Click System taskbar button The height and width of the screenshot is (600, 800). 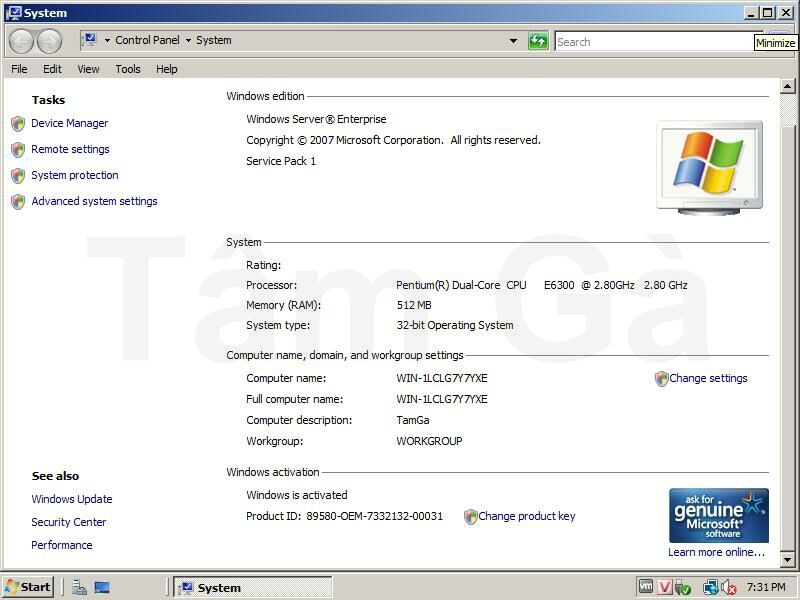click(x=253, y=587)
